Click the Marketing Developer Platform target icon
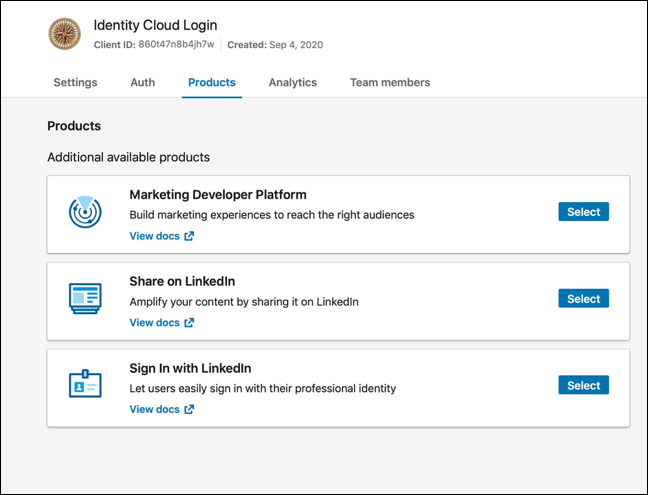The width and height of the screenshot is (648, 495). (x=85, y=211)
